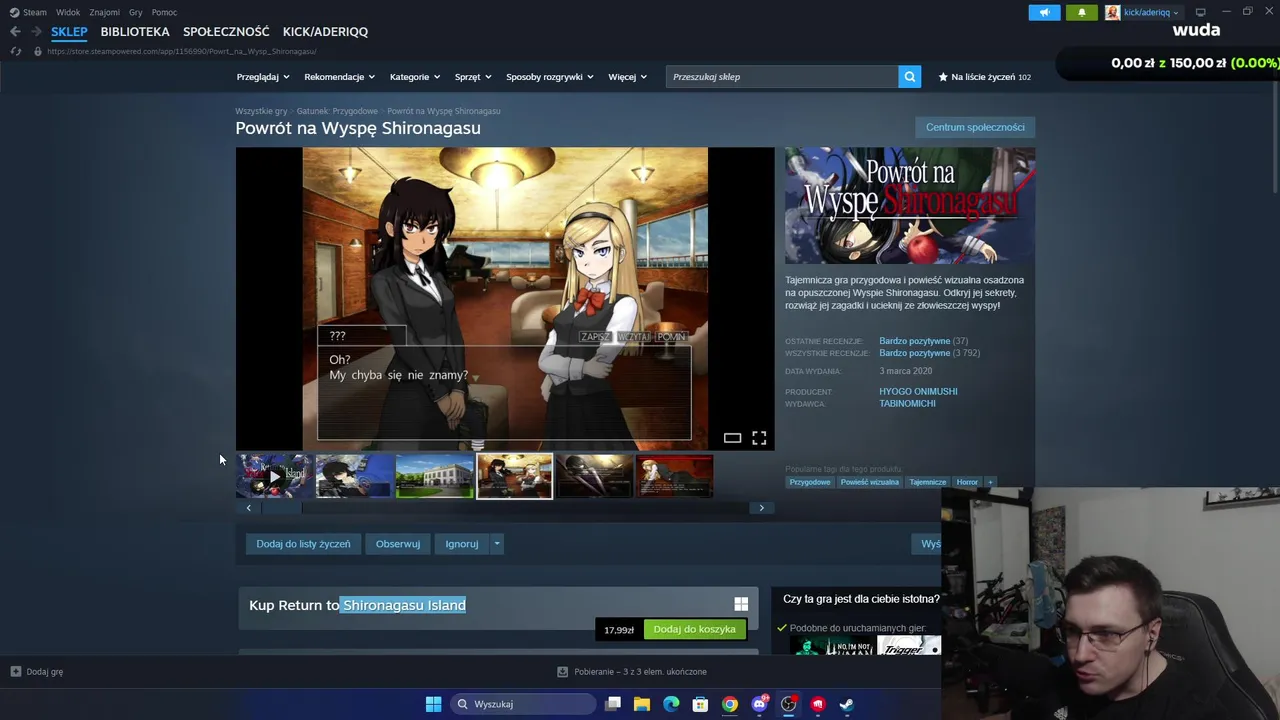This screenshot has width=1280, height=720.
Task: Expand the Przeglądaj dropdown
Action: point(263,77)
